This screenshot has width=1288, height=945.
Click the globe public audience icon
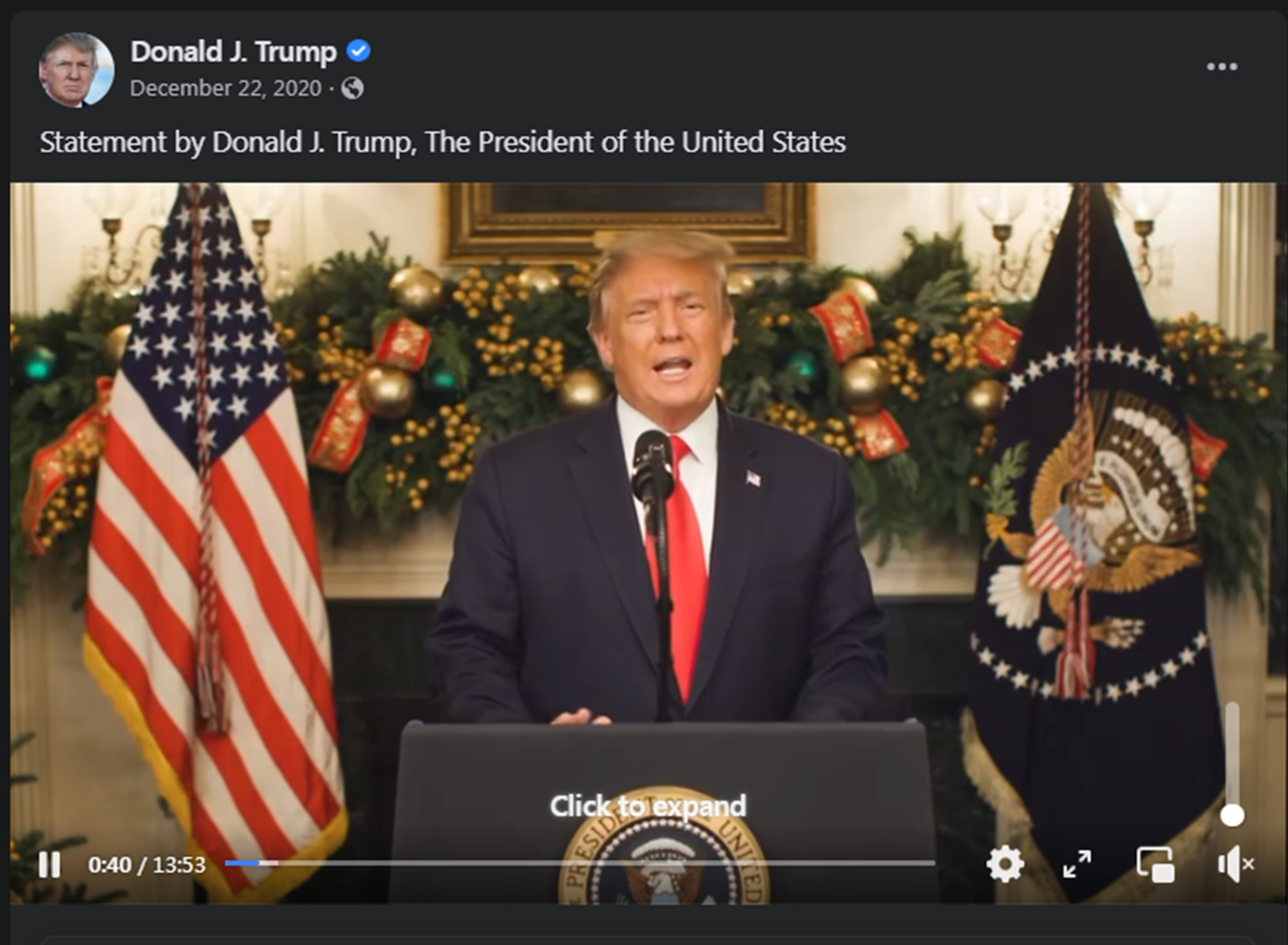click(x=352, y=88)
